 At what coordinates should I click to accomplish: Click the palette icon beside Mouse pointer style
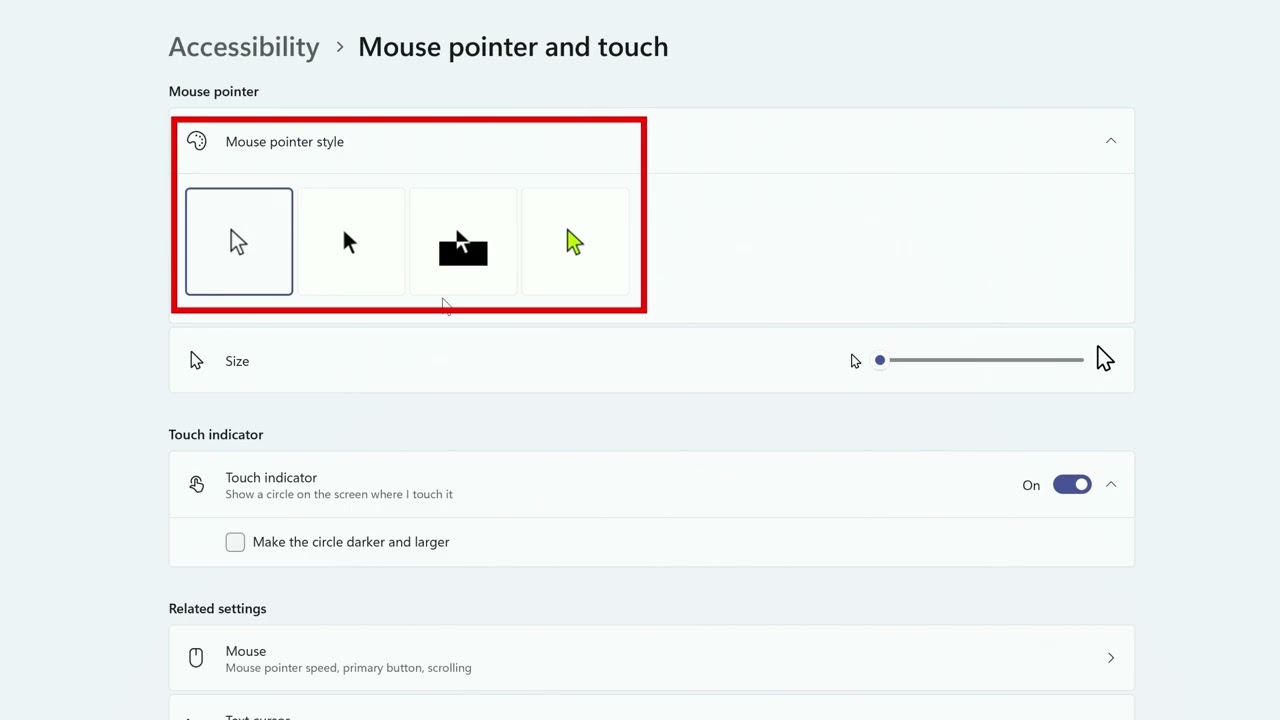click(197, 142)
